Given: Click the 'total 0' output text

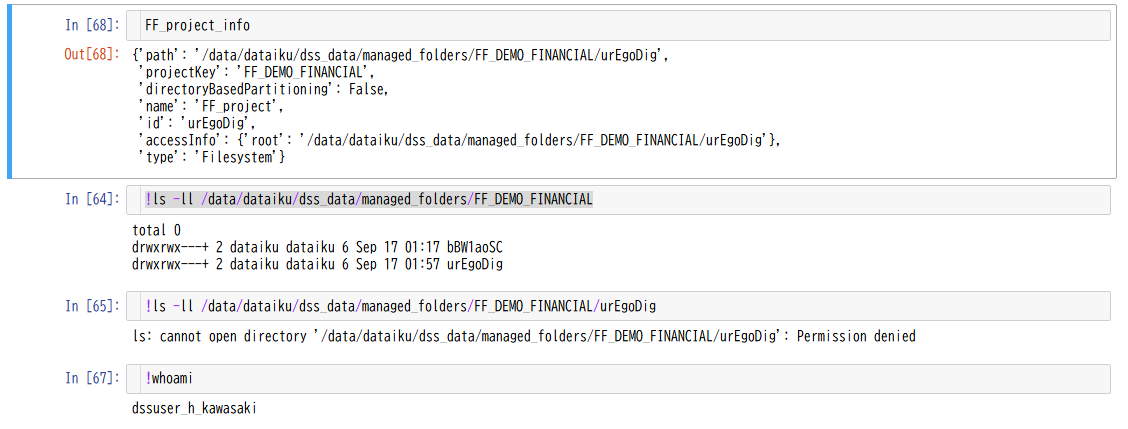Looking at the screenshot, I should (x=157, y=230).
